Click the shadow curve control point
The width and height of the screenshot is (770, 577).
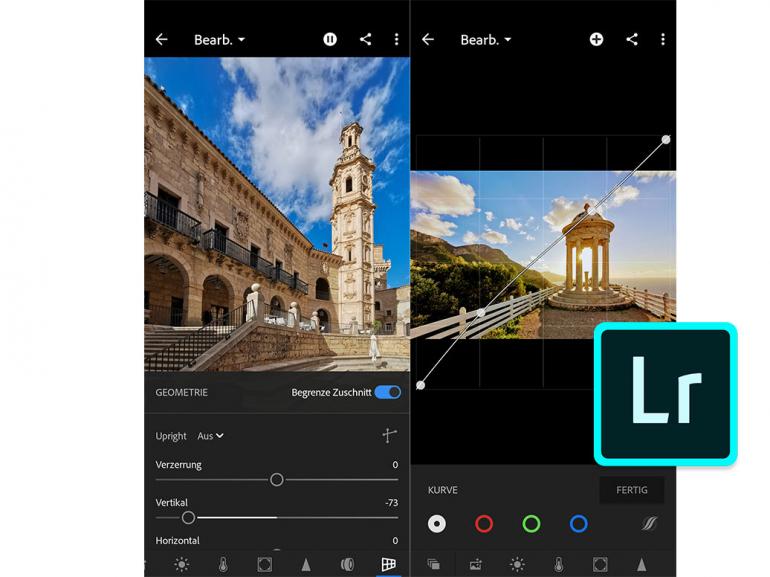pyautogui.click(x=481, y=313)
